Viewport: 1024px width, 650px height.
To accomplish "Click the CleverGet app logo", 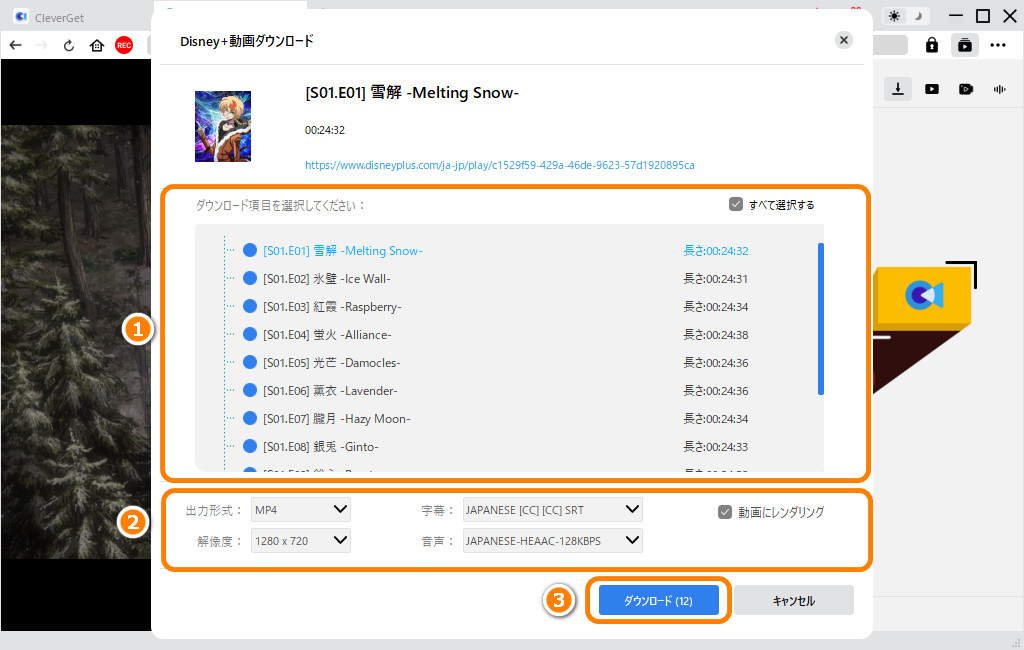I will click(21, 17).
